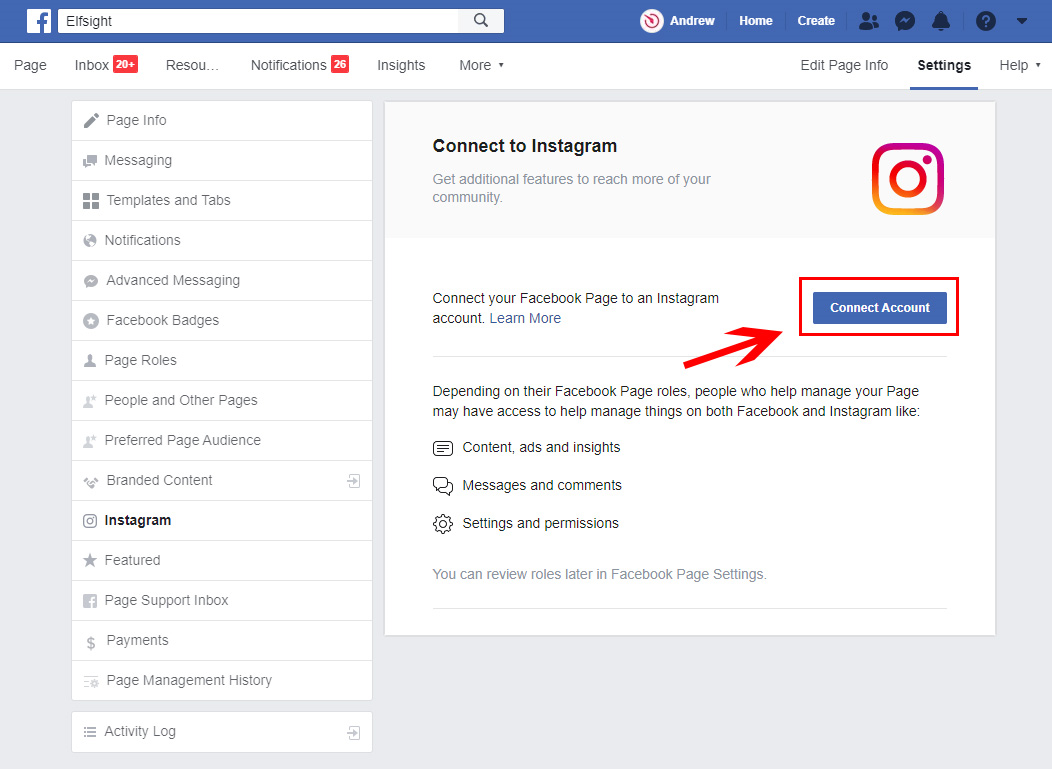
Task: Click the messages bubble icon beside 'Messages and comments'
Action: click(443, 486)
